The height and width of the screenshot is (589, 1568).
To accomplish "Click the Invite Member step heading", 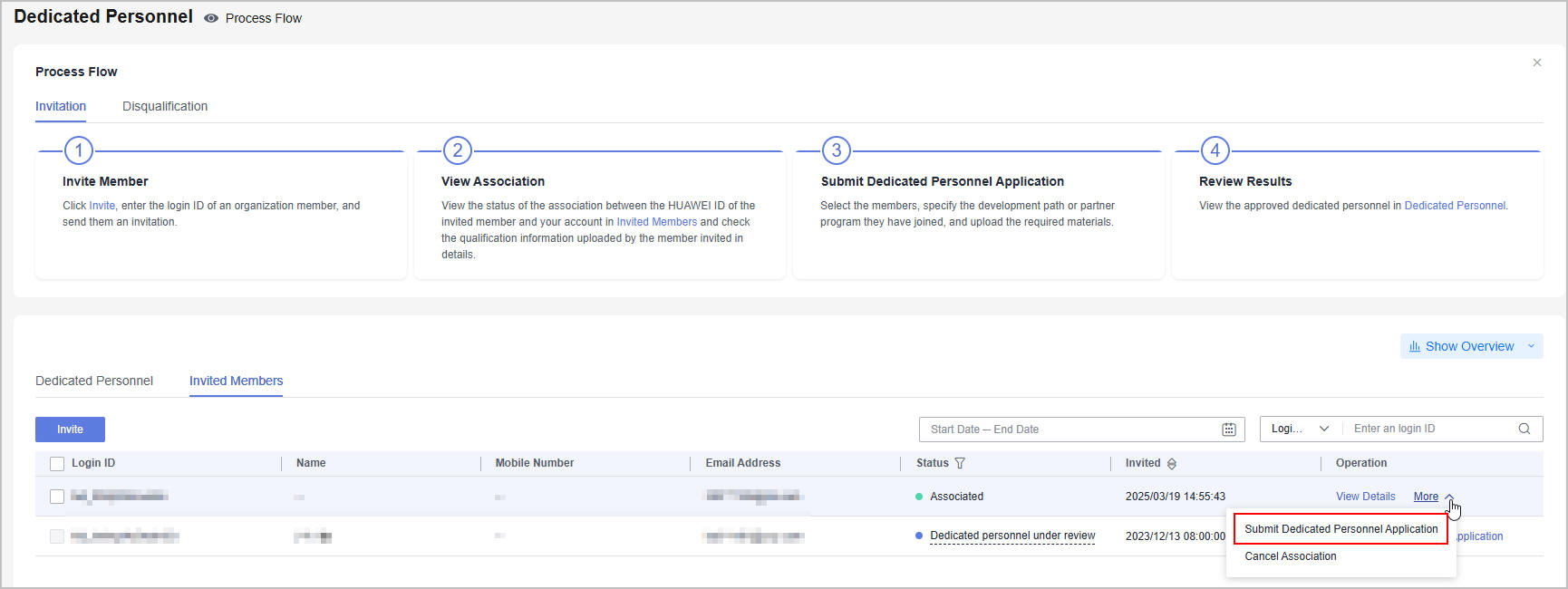I will click(105, 181).
